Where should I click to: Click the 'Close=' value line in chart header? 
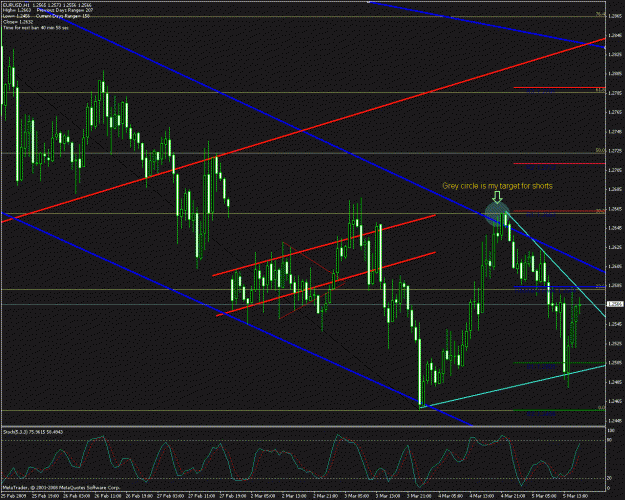point(17,22)
